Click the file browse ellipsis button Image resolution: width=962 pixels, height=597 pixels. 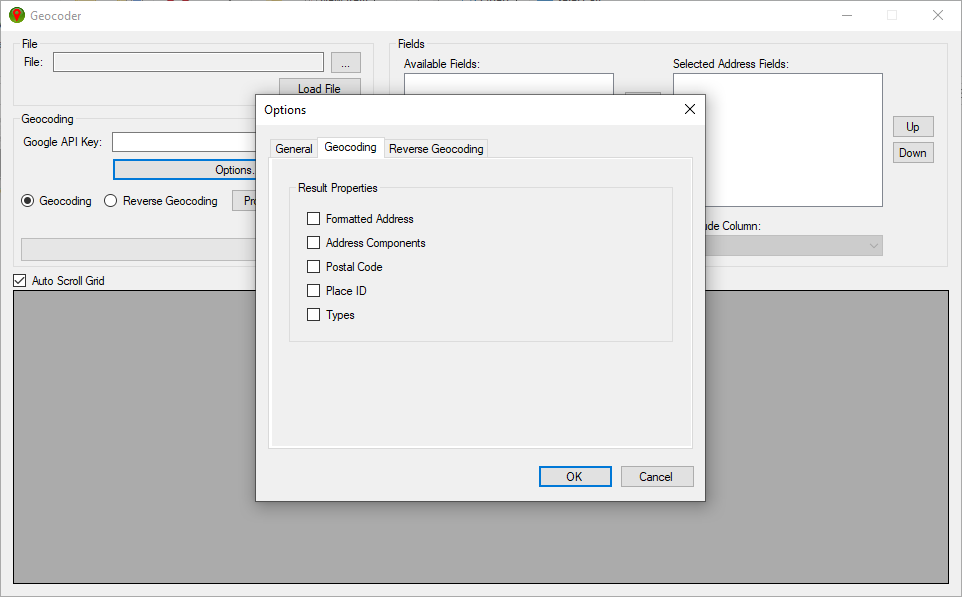(345, 62)
